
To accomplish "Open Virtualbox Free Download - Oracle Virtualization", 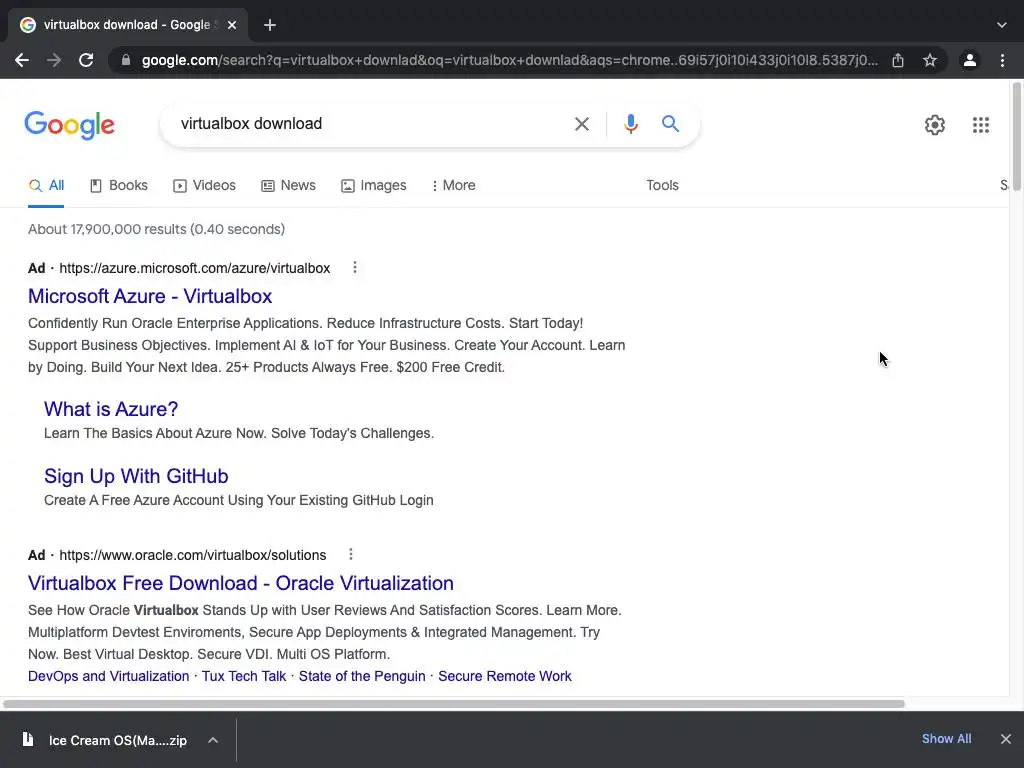I will point(240,583).
